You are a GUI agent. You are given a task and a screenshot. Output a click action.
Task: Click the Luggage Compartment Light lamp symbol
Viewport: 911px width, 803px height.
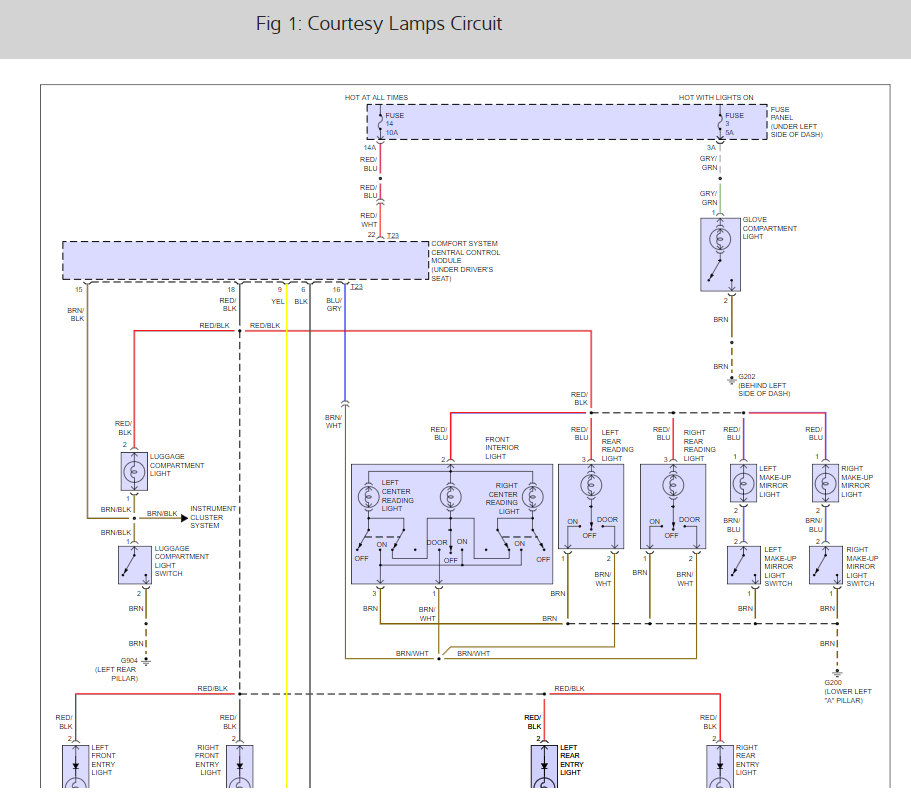(134, 471)
